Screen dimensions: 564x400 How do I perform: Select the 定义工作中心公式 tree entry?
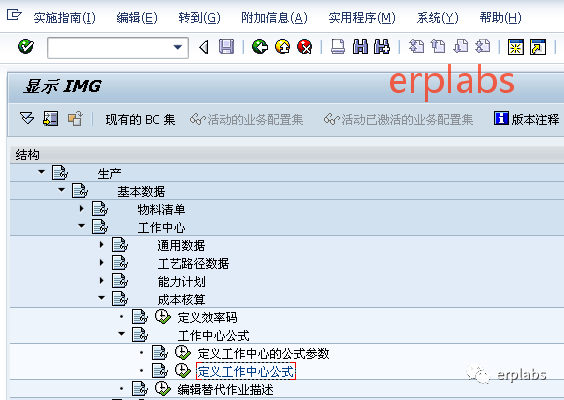point(246,371)
